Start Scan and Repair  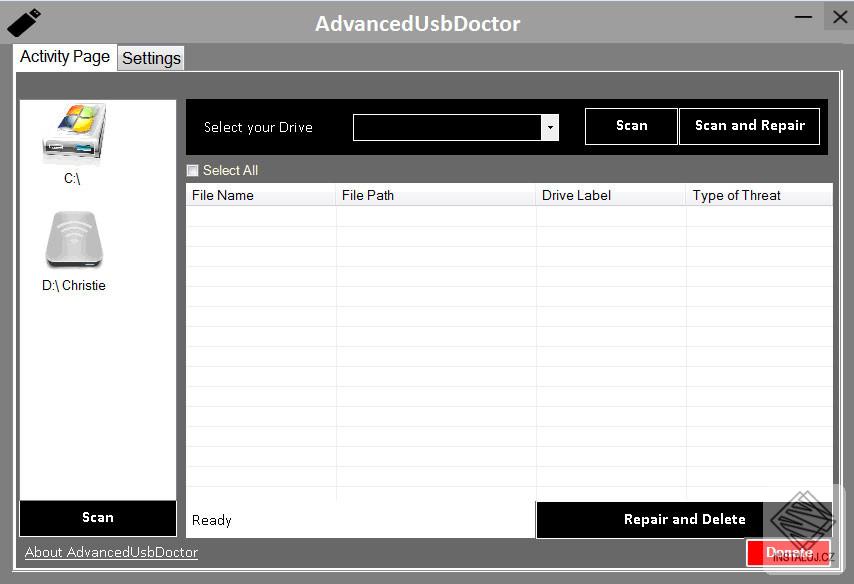tap(749, 126)
